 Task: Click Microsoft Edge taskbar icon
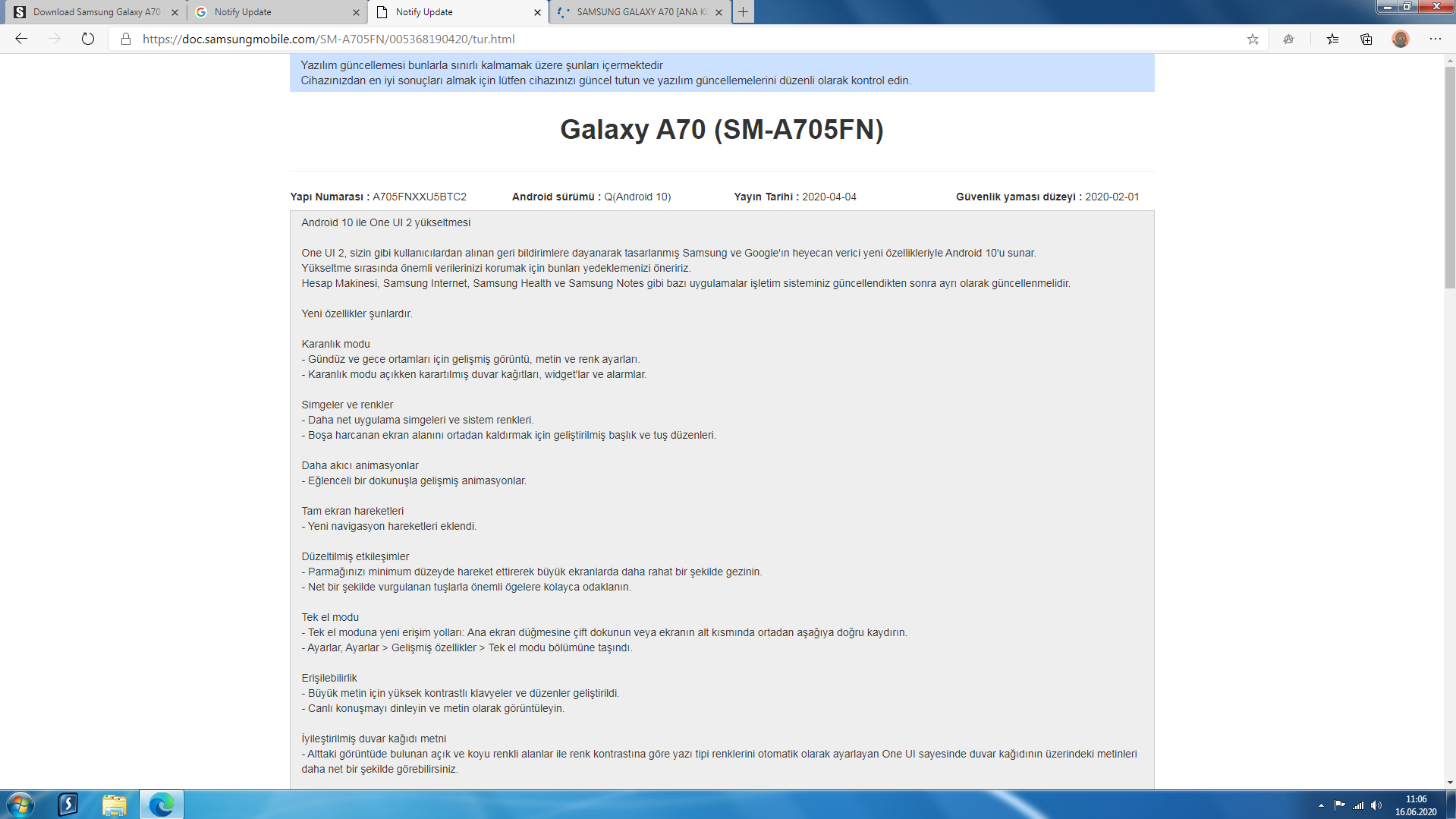[x=162, y=805]
